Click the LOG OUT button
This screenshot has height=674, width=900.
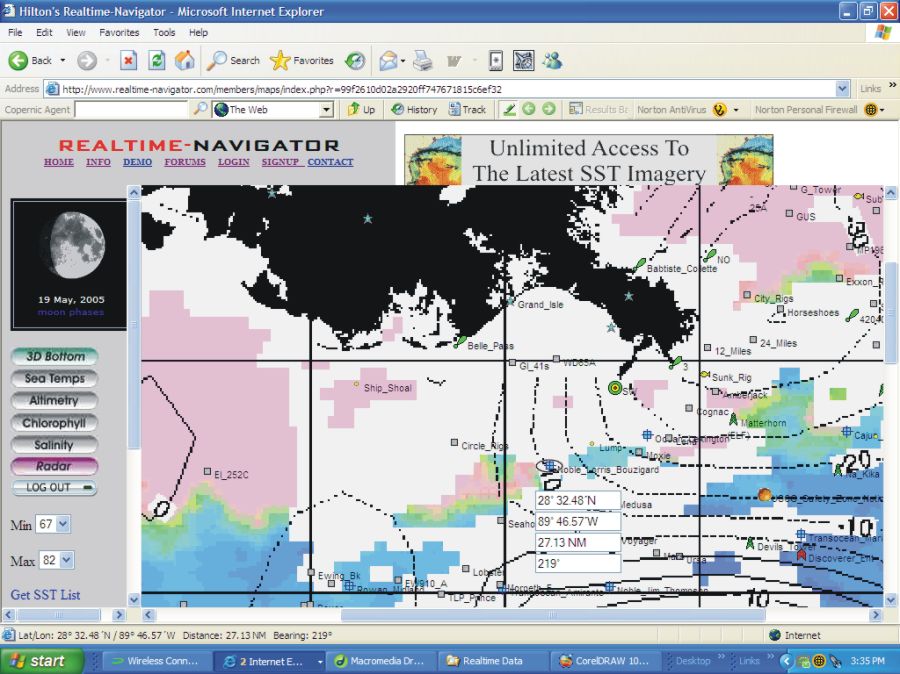click(x=55, y=487)
